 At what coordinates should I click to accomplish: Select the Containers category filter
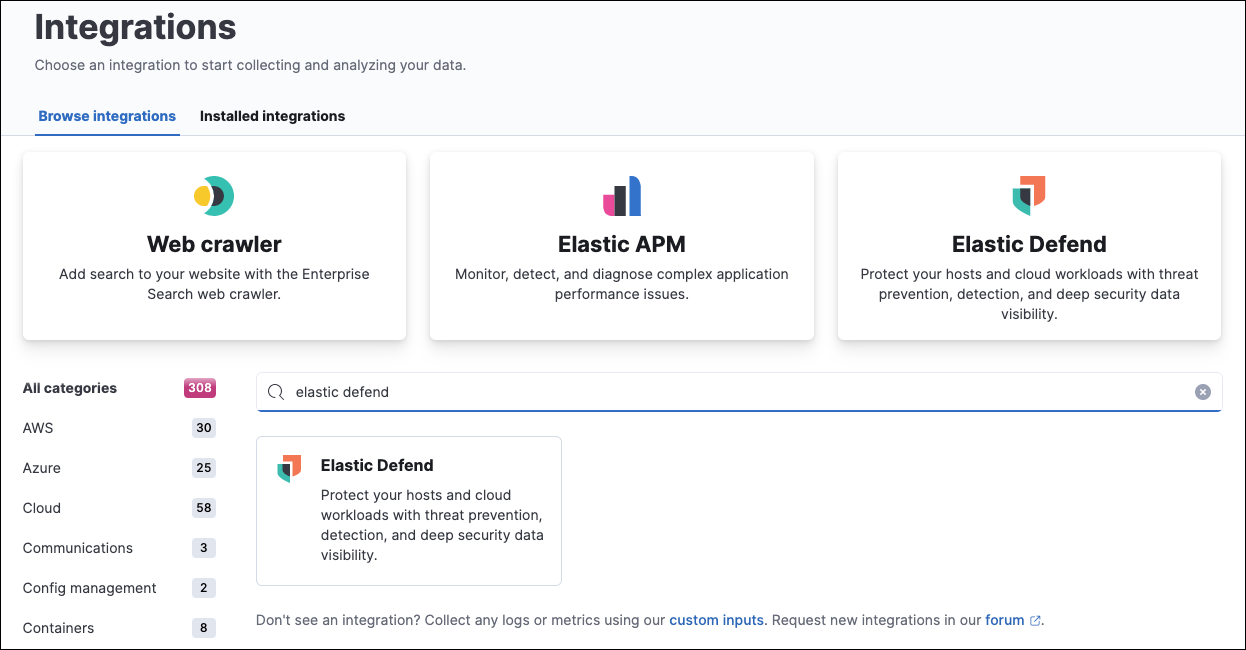click(58, 628)
